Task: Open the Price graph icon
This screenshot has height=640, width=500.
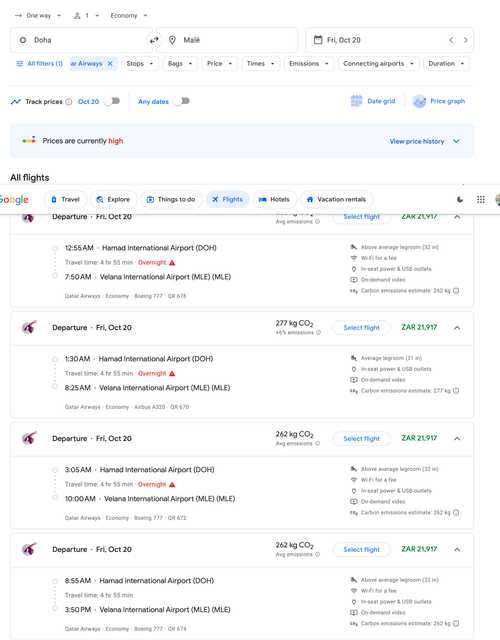Action: pos(419,101)
